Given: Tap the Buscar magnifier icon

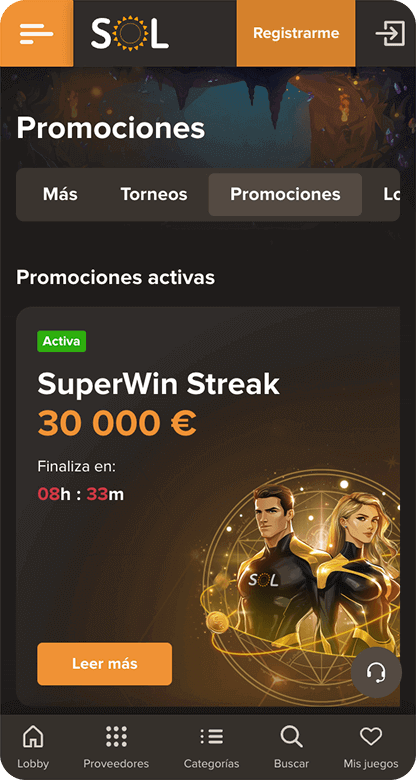Looking at the screenshot, I should coord(291,737).
